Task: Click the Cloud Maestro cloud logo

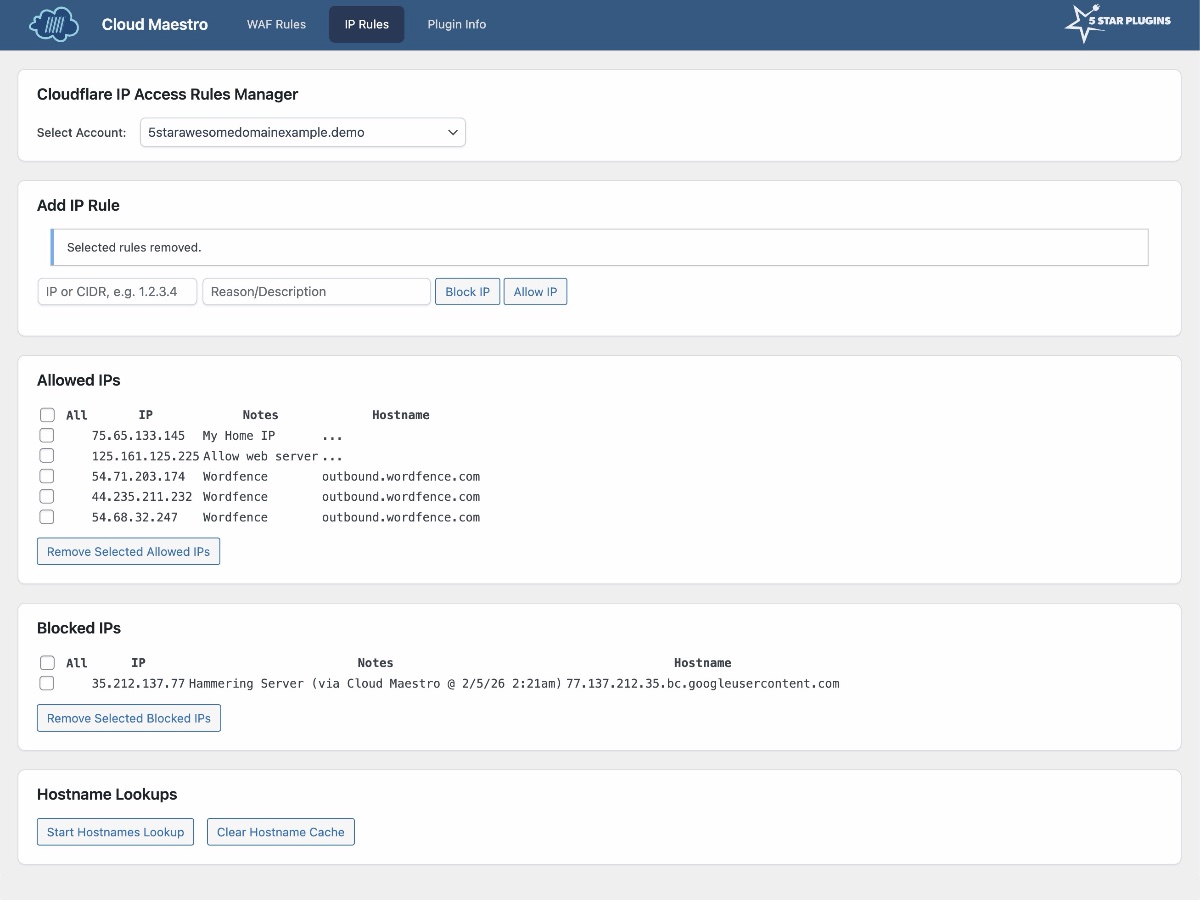Action: pos(53,24)
